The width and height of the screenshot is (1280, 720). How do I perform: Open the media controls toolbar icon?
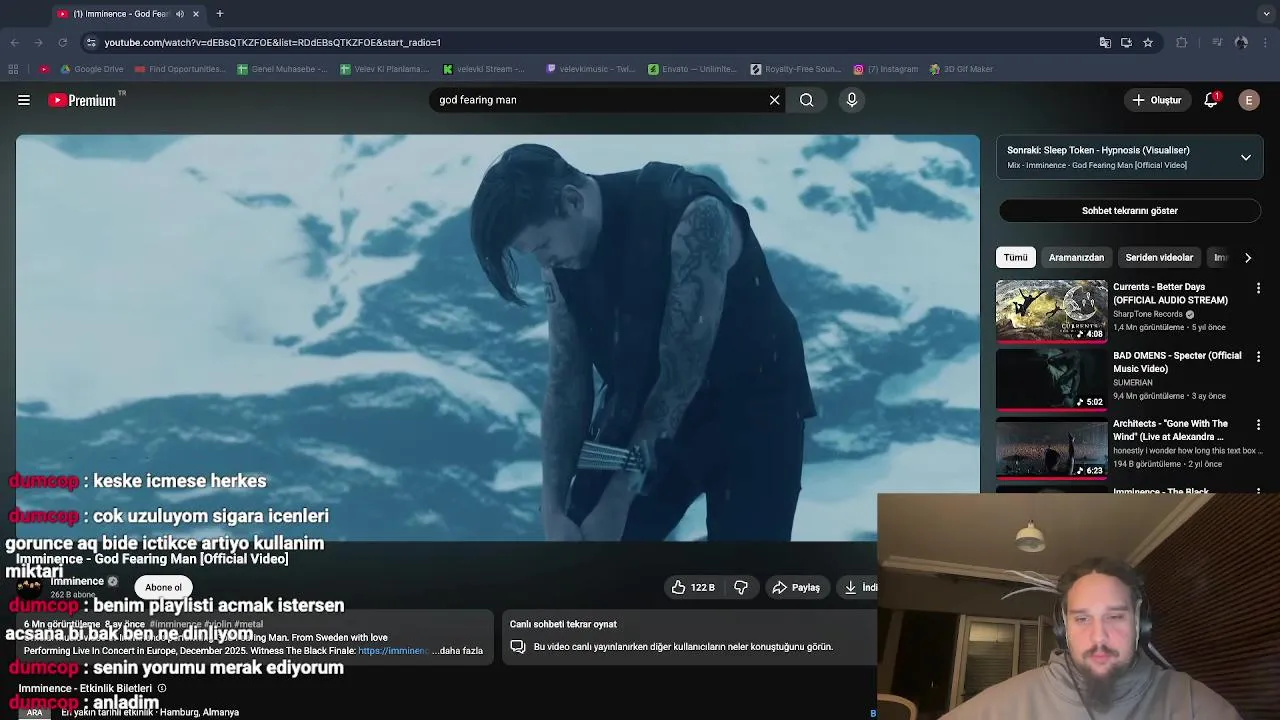point(1217,43)
